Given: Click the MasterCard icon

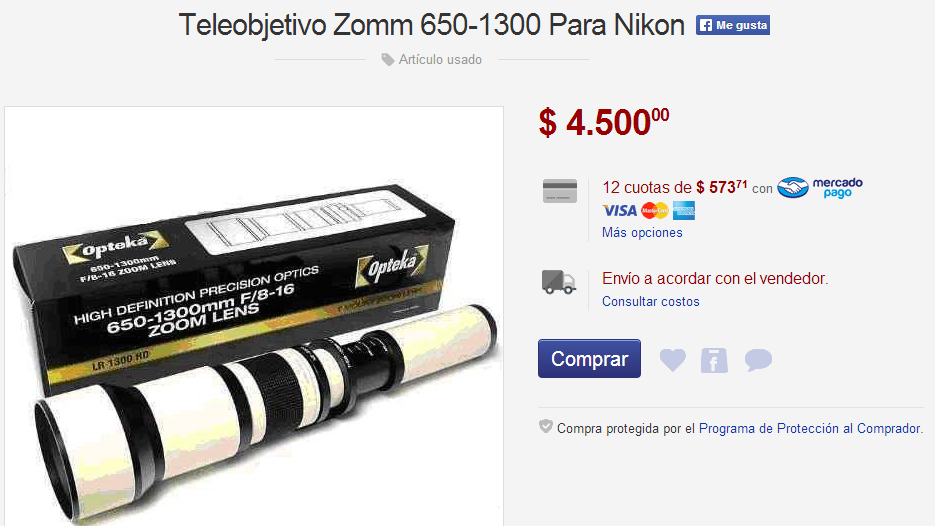Looking at the screenshot, I should (655, 211).
